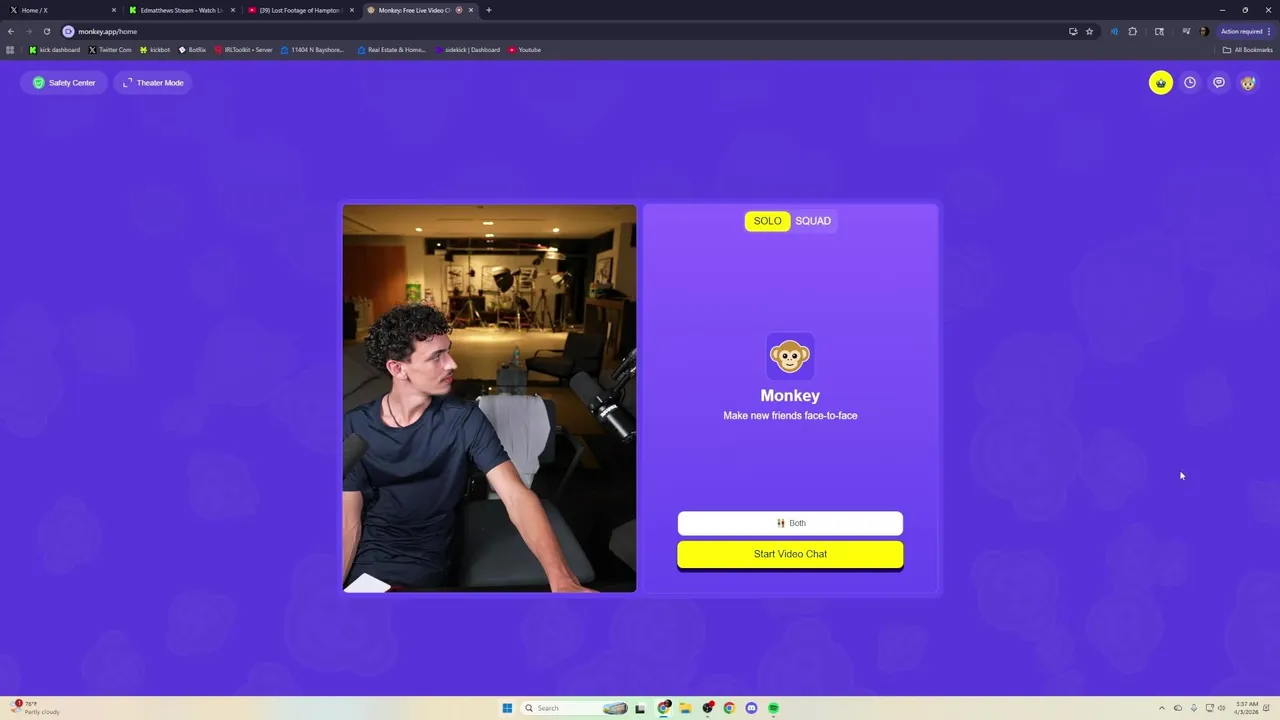Image resolution: width=1280 pixels, height=720 pixels.
Task: Open the Windows Start menu
Action: click(x=507, y=708)
